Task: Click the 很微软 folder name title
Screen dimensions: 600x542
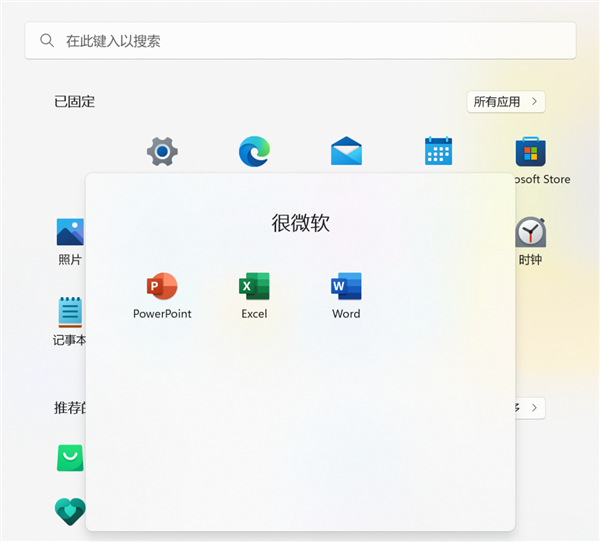Action: [x=300, y=223]
